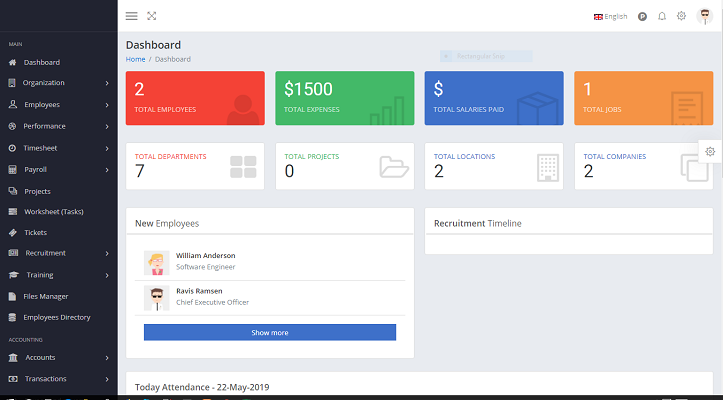
Task: Toggle the hamburger sidebar menu
Action: coord(132,16)
